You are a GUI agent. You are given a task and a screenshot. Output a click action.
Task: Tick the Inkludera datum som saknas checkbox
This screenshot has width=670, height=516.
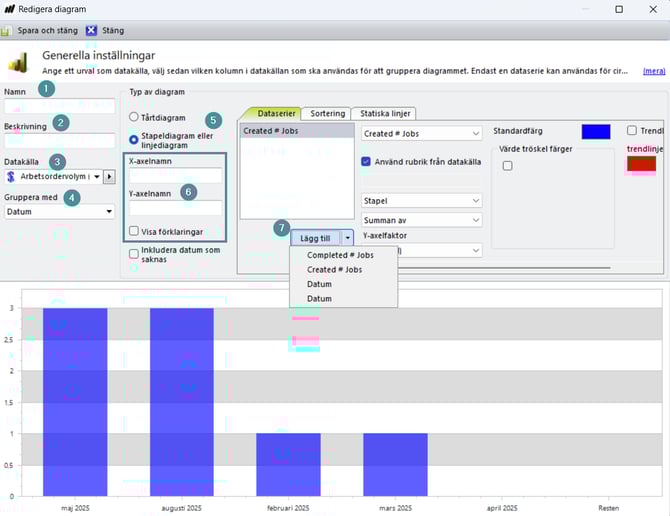[x=135, y=254]
